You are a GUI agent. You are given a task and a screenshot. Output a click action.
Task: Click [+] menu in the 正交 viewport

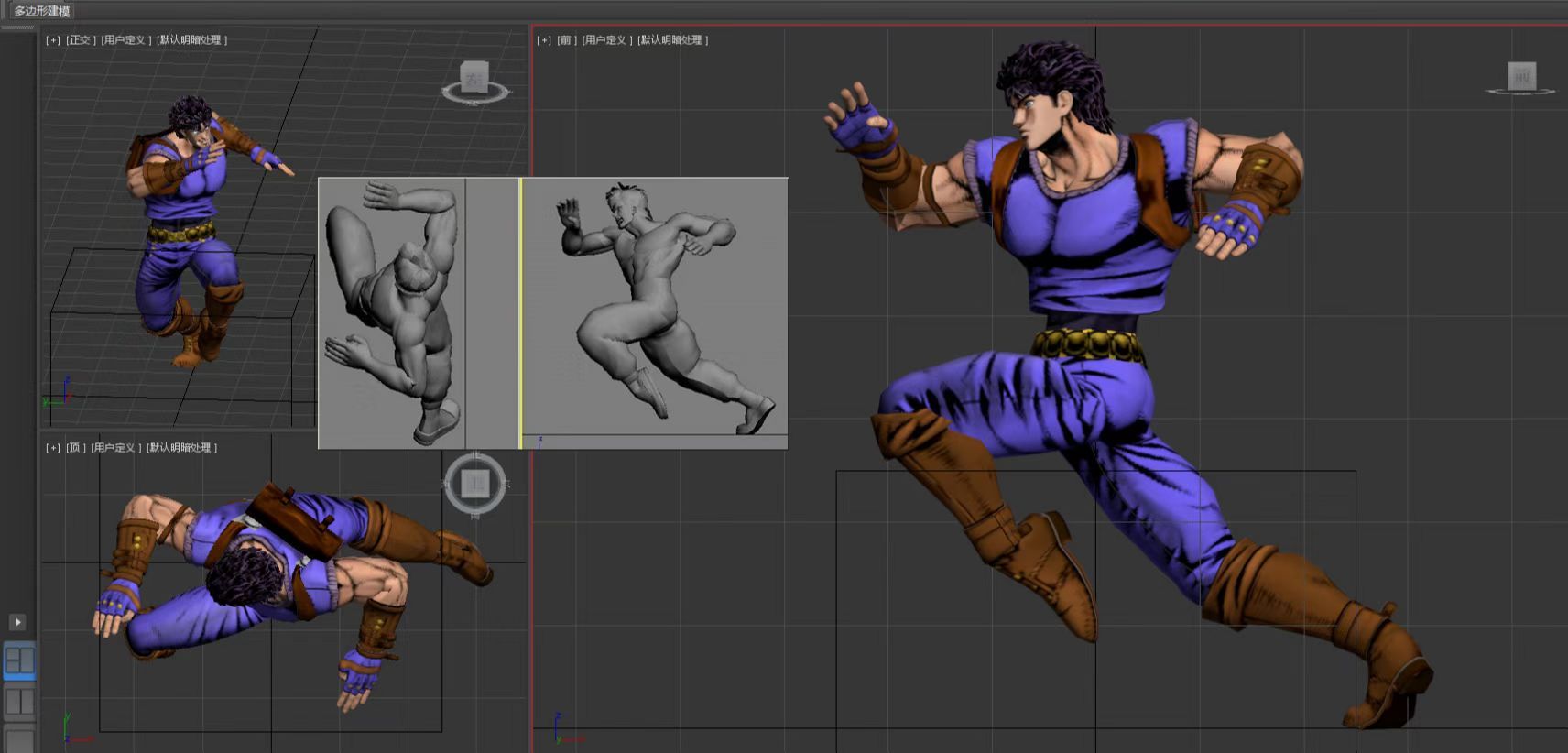click(53, 40)
